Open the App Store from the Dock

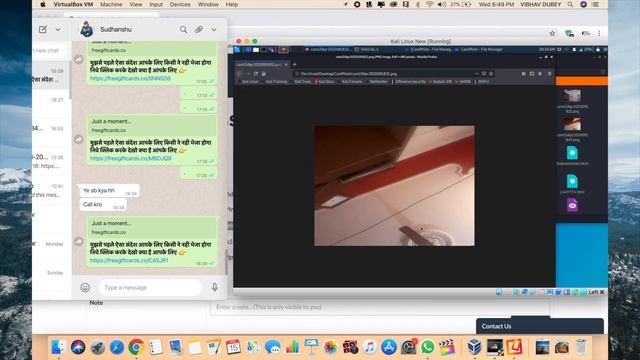tap(389, 347)
